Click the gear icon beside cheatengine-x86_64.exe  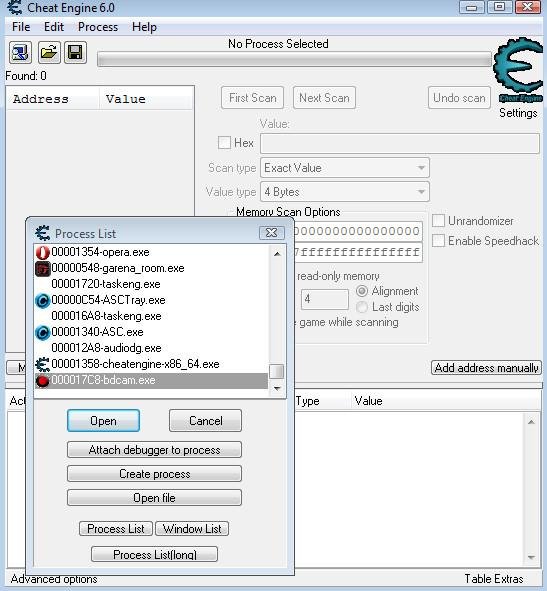tap(43, 364)
